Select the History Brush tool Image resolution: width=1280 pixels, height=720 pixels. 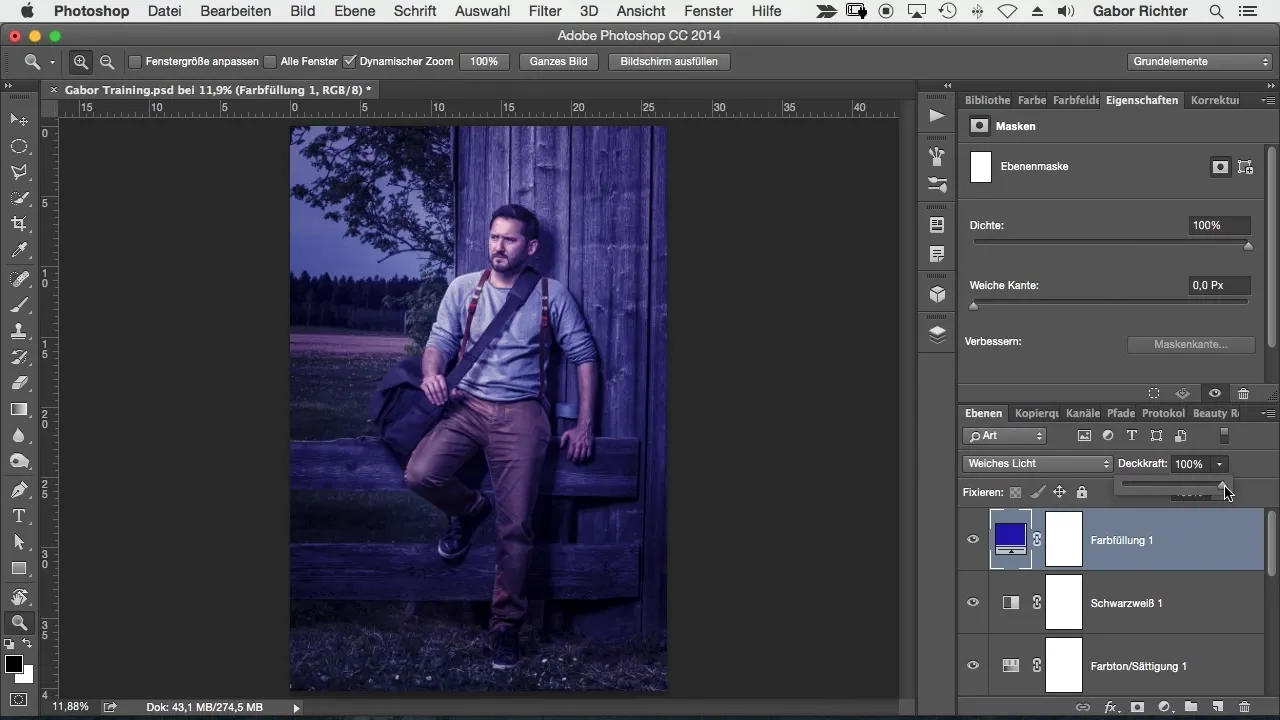click(19, 357)
